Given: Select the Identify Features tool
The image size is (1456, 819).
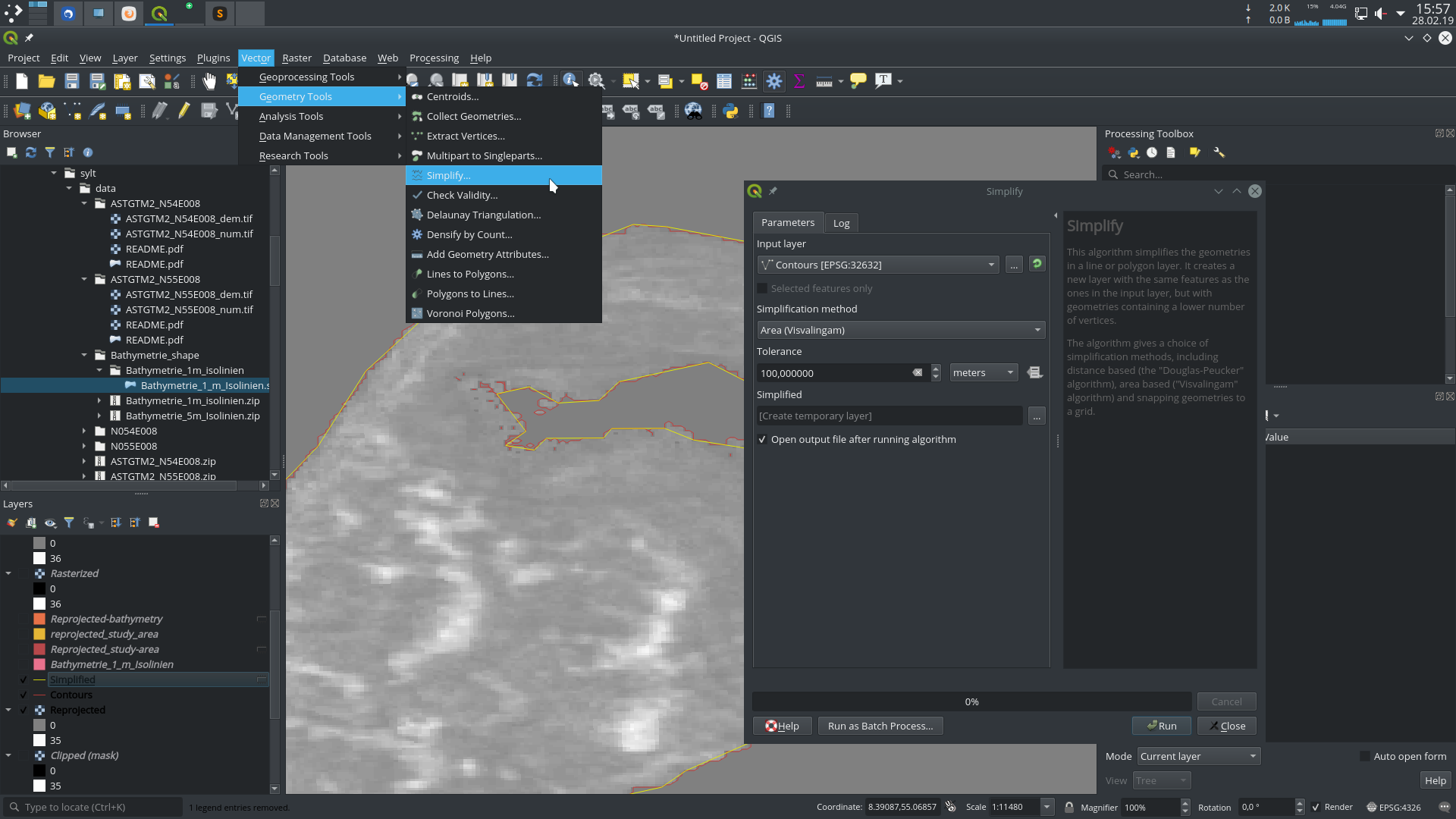Looking at the screenshot, I should [571, 80].
